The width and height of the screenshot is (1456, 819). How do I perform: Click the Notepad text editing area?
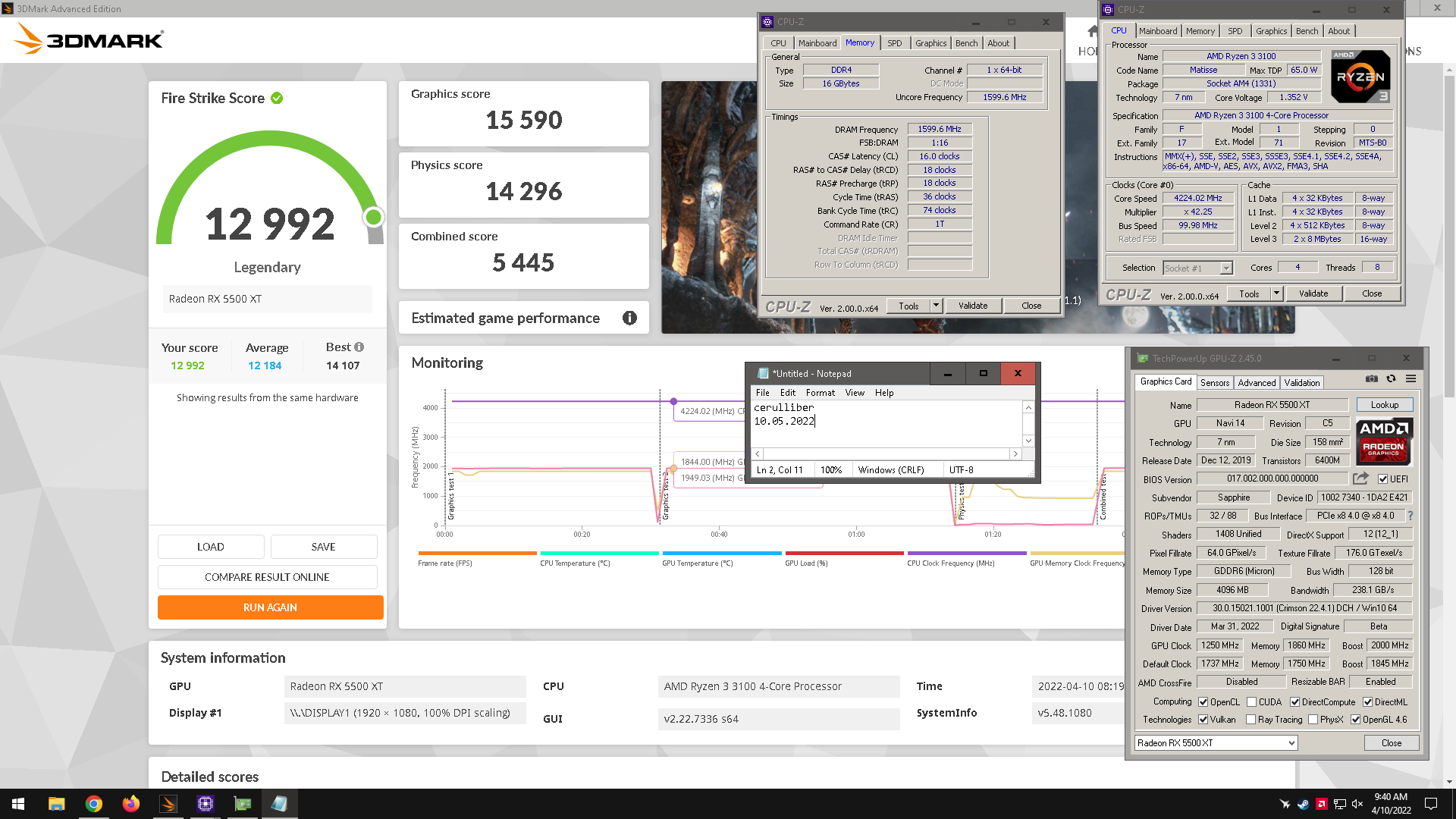click(886, 423)
